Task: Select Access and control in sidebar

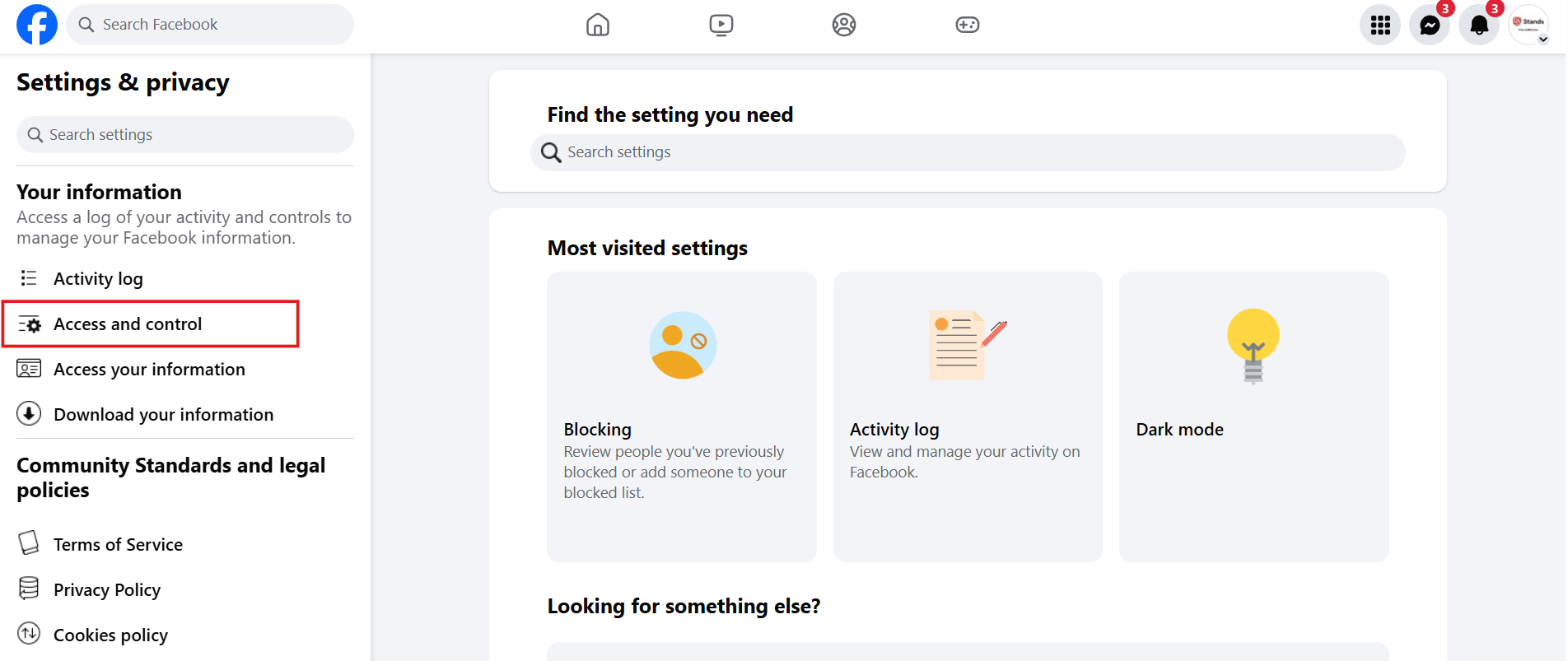Action: (x=128, y=324)
